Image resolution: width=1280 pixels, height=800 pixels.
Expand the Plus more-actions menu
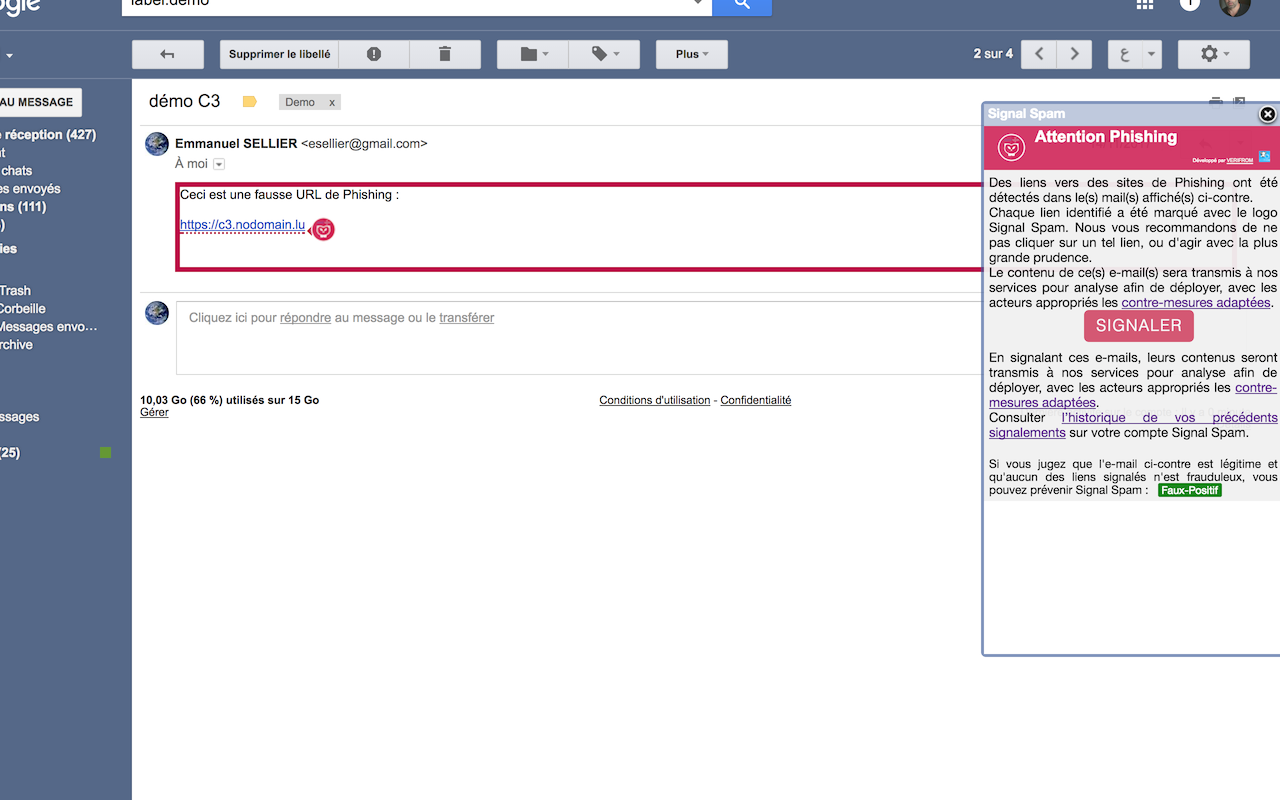click(x=691, y=54)
